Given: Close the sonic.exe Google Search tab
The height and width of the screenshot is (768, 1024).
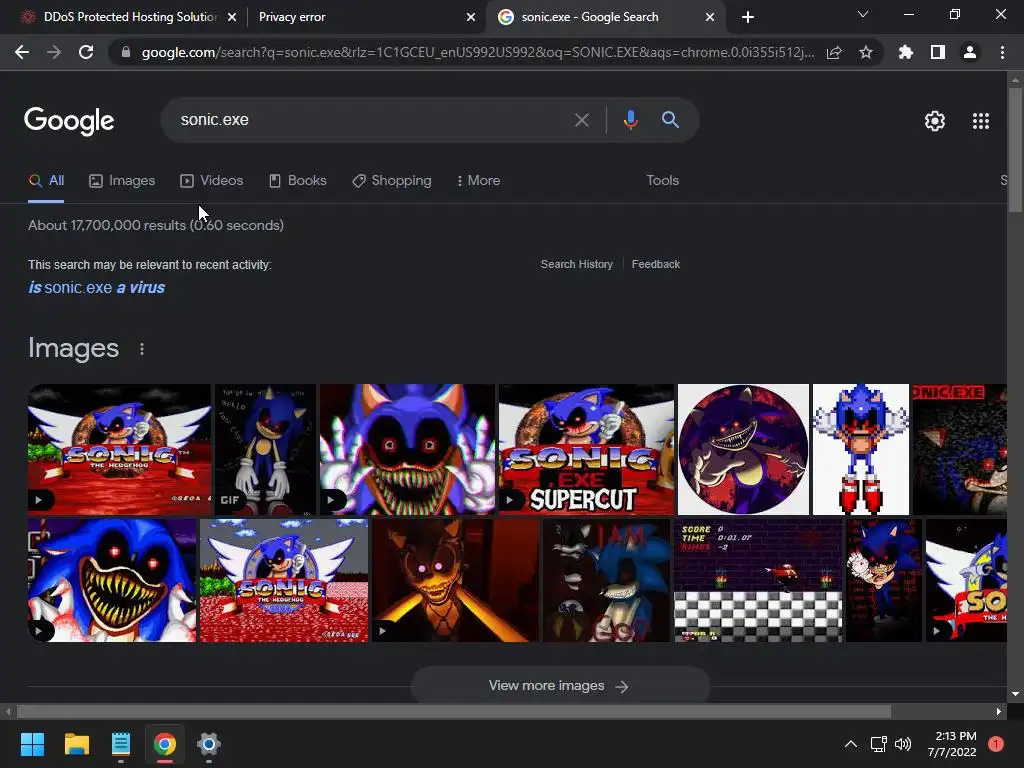Looking at the screenshot, I should pos(710,17).
